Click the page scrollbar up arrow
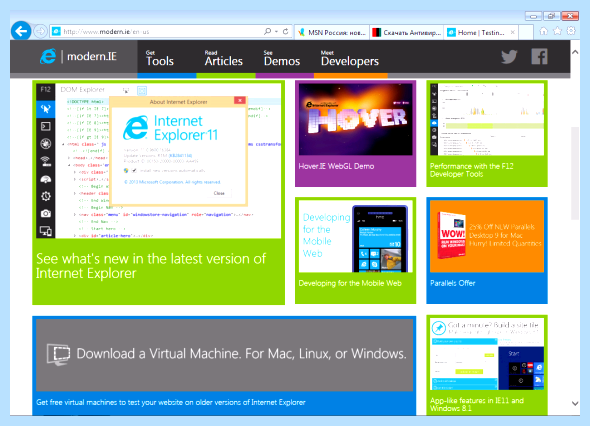 click(575, 52)
